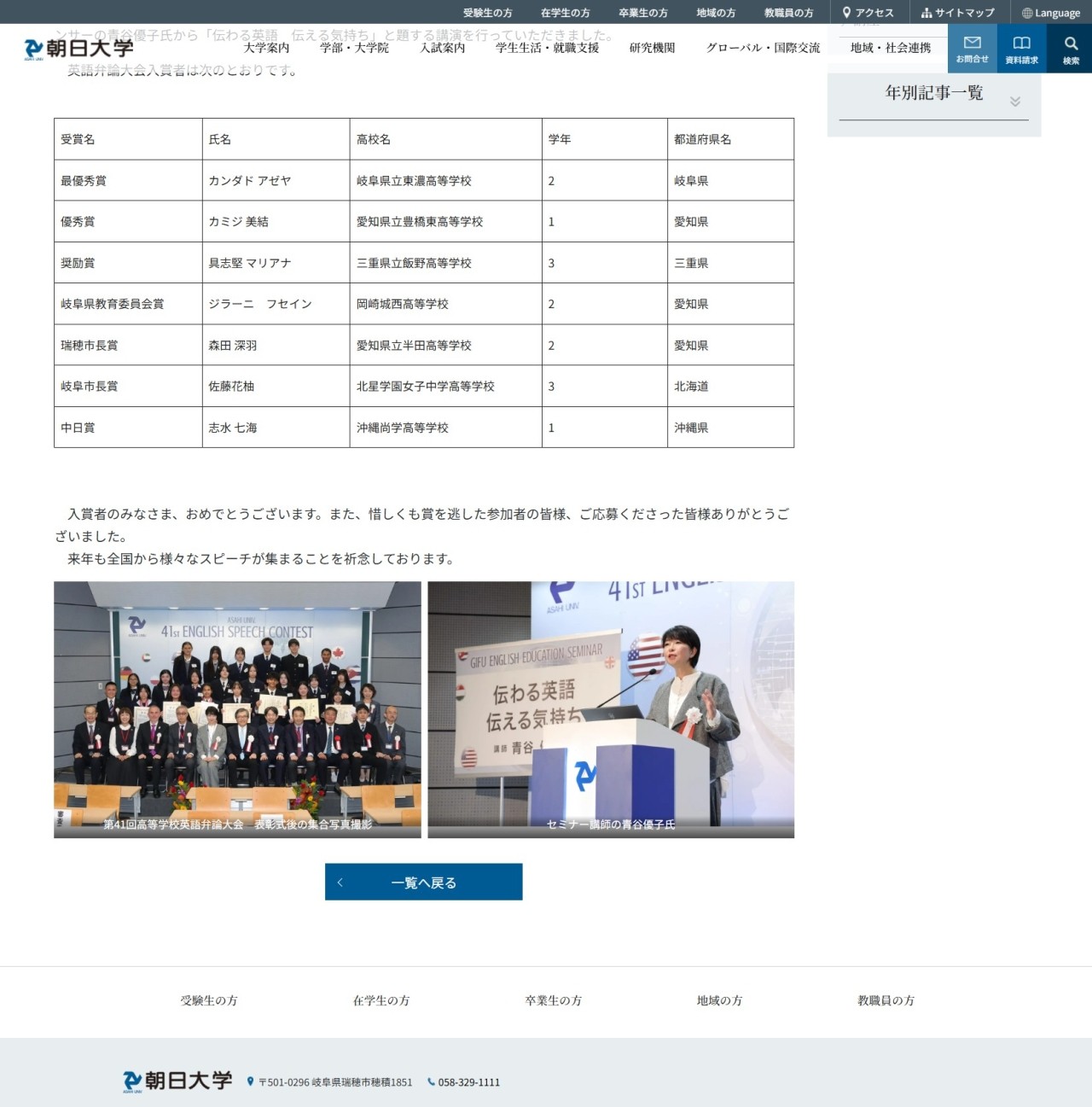The height and width of the screenshot is (1107, 1092).
Task: Open the seminar lecturer photo
Action: point(610,709)
